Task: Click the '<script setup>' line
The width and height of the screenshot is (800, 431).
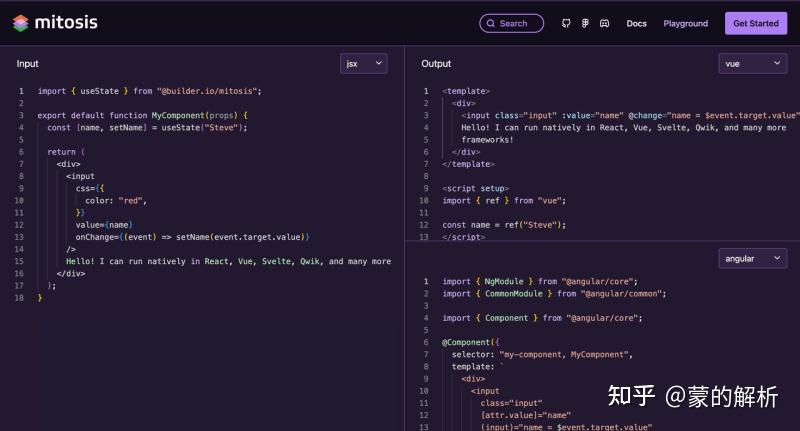Action: [476, 189]
